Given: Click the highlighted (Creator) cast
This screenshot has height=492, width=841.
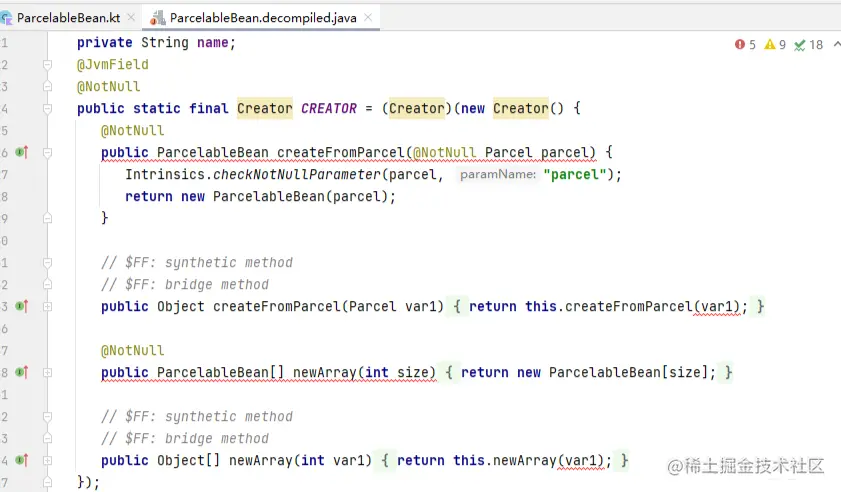Looking at the screenshot, I should pyautogui.click(x=417, y=109).
